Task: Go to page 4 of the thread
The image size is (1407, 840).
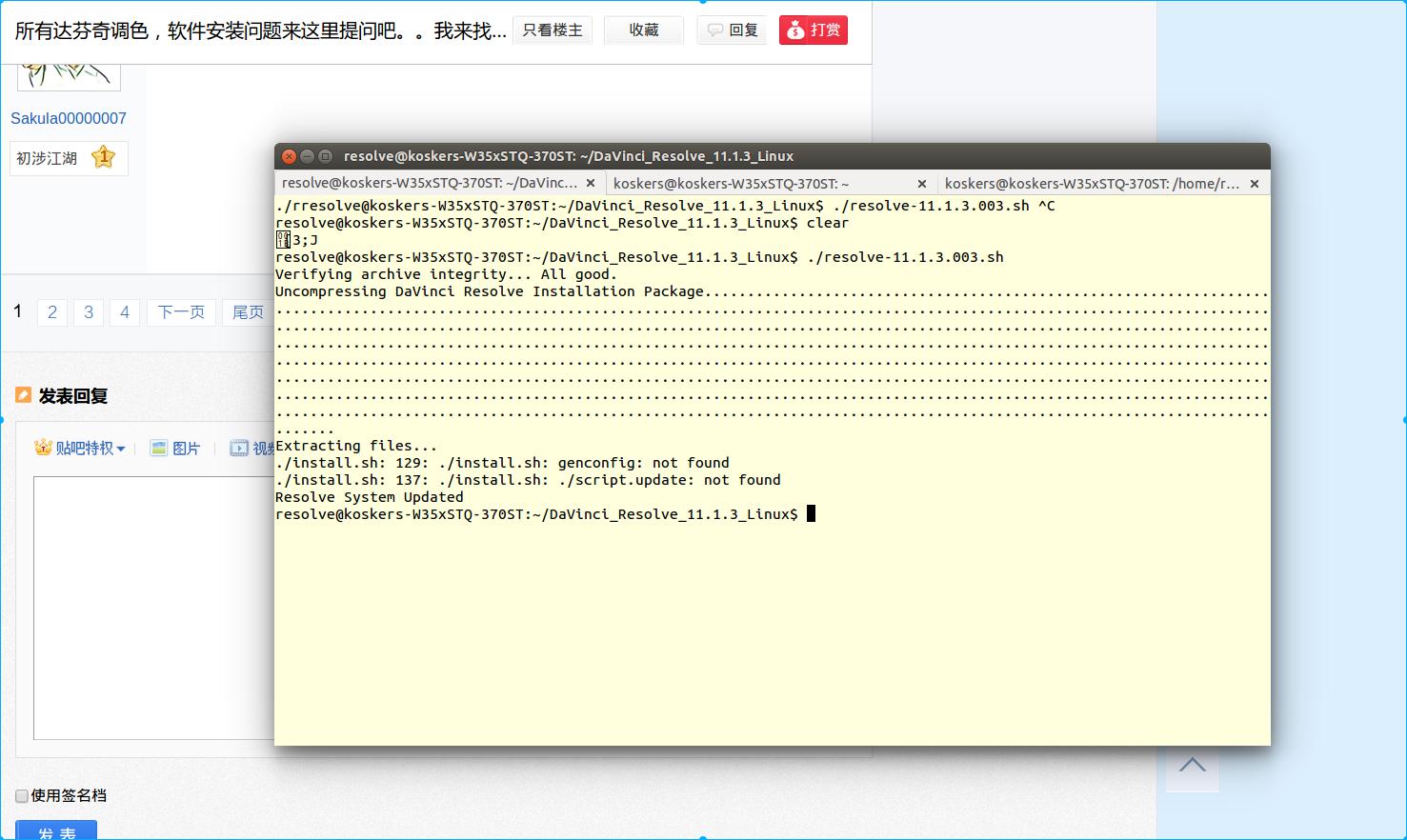Action: (x=125, y=312)
